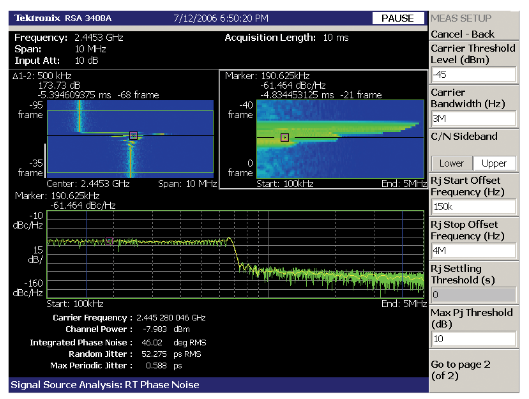Click the Integrated Phase Noise value

152,343
